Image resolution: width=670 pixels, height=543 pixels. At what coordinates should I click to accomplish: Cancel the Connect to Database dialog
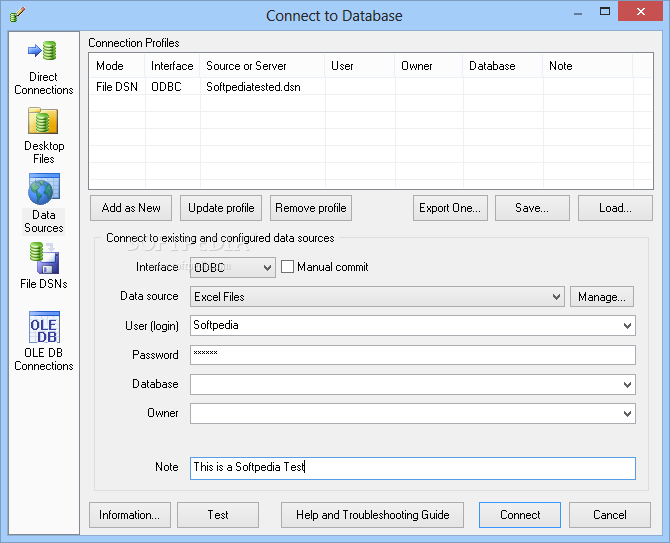(610, 515)
